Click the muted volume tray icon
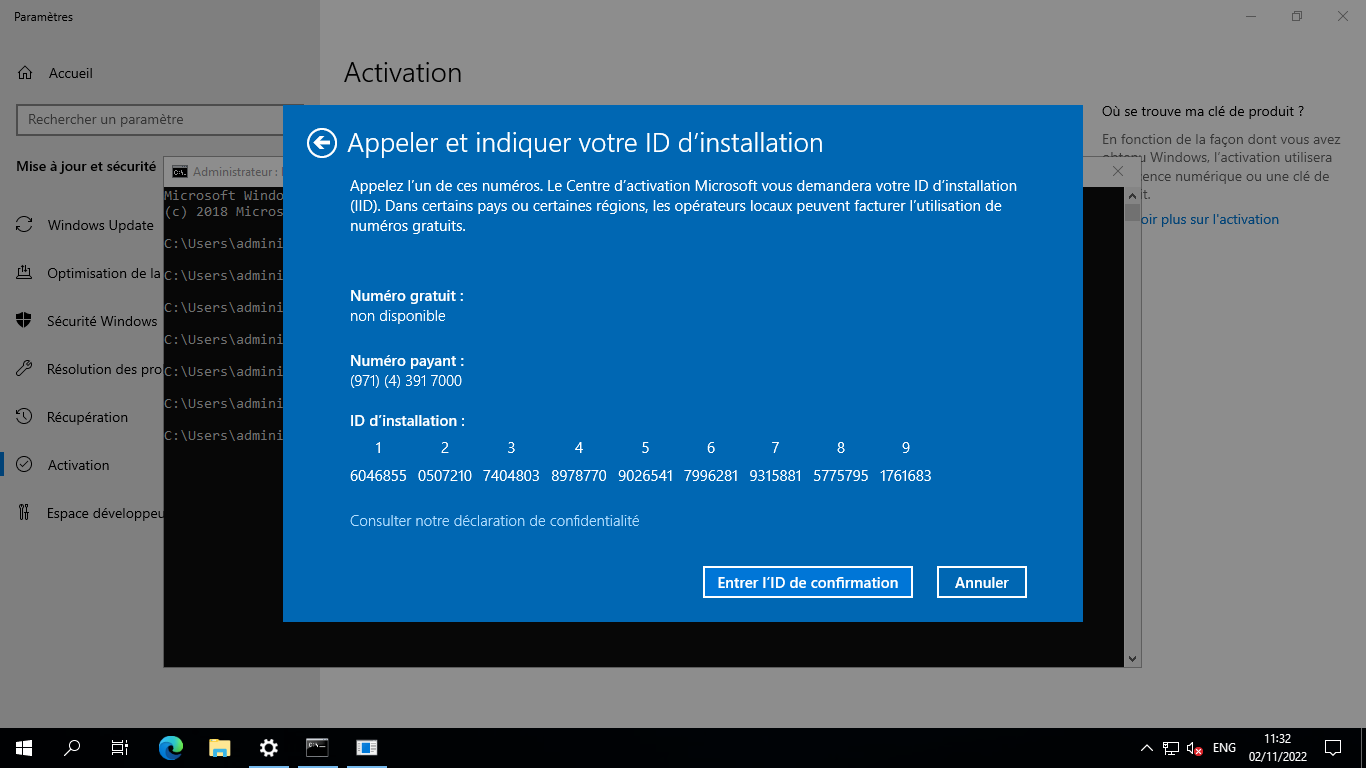The height and width of the screenshot is (768, 1366). 1195,748
